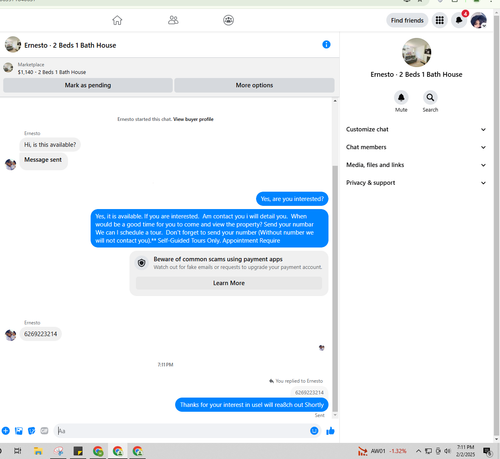Click the volume icon in system tray

[447, 451]
